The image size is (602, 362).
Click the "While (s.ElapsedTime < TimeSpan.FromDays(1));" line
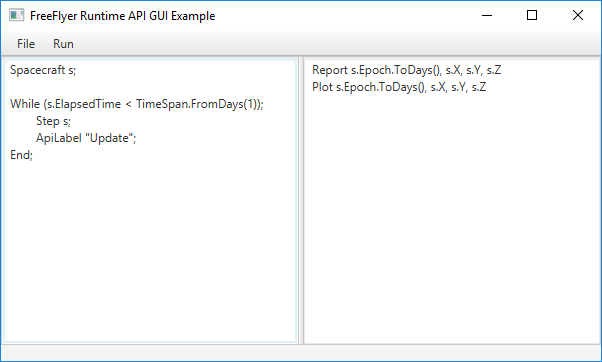(137, 104)
